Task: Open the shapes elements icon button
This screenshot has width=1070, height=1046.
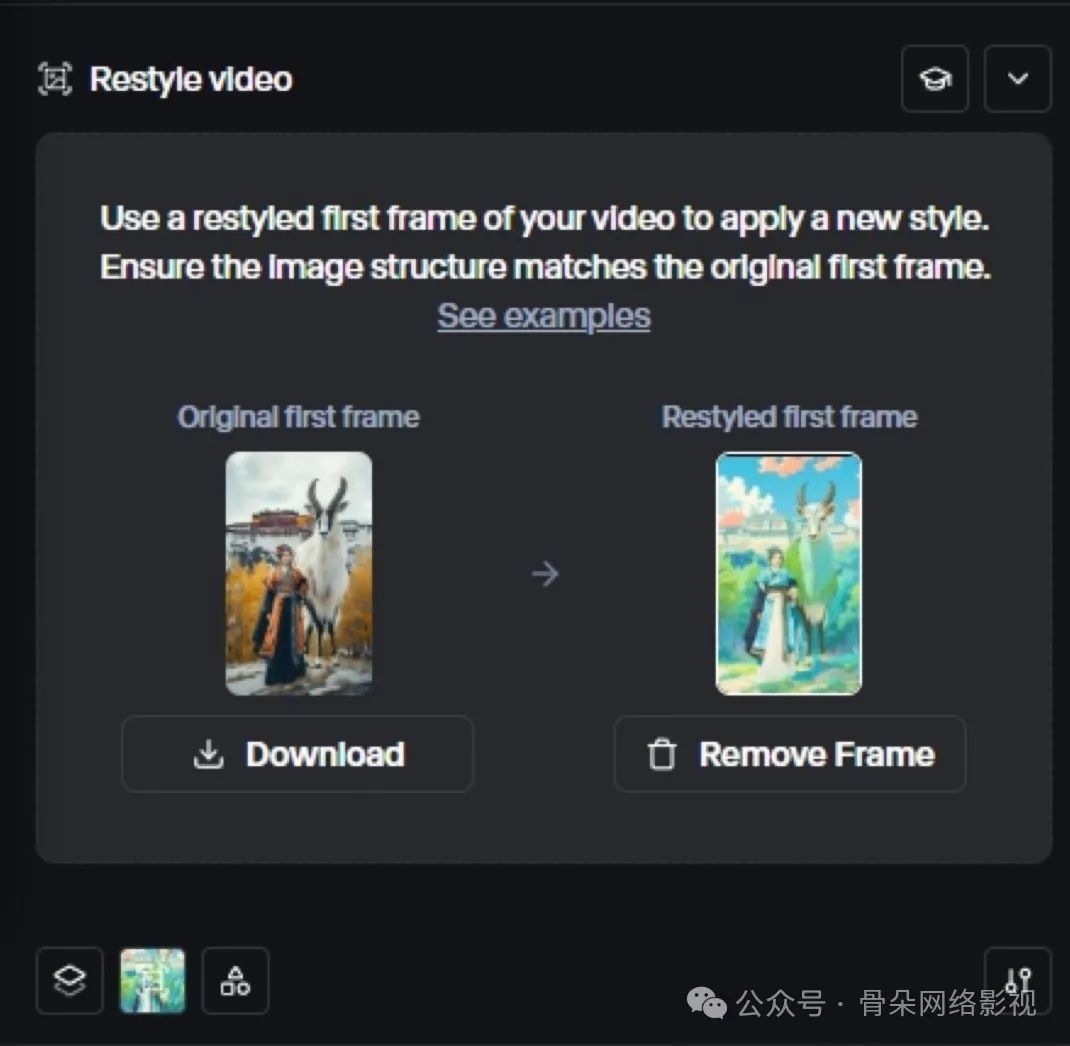Action: point(235,981)
